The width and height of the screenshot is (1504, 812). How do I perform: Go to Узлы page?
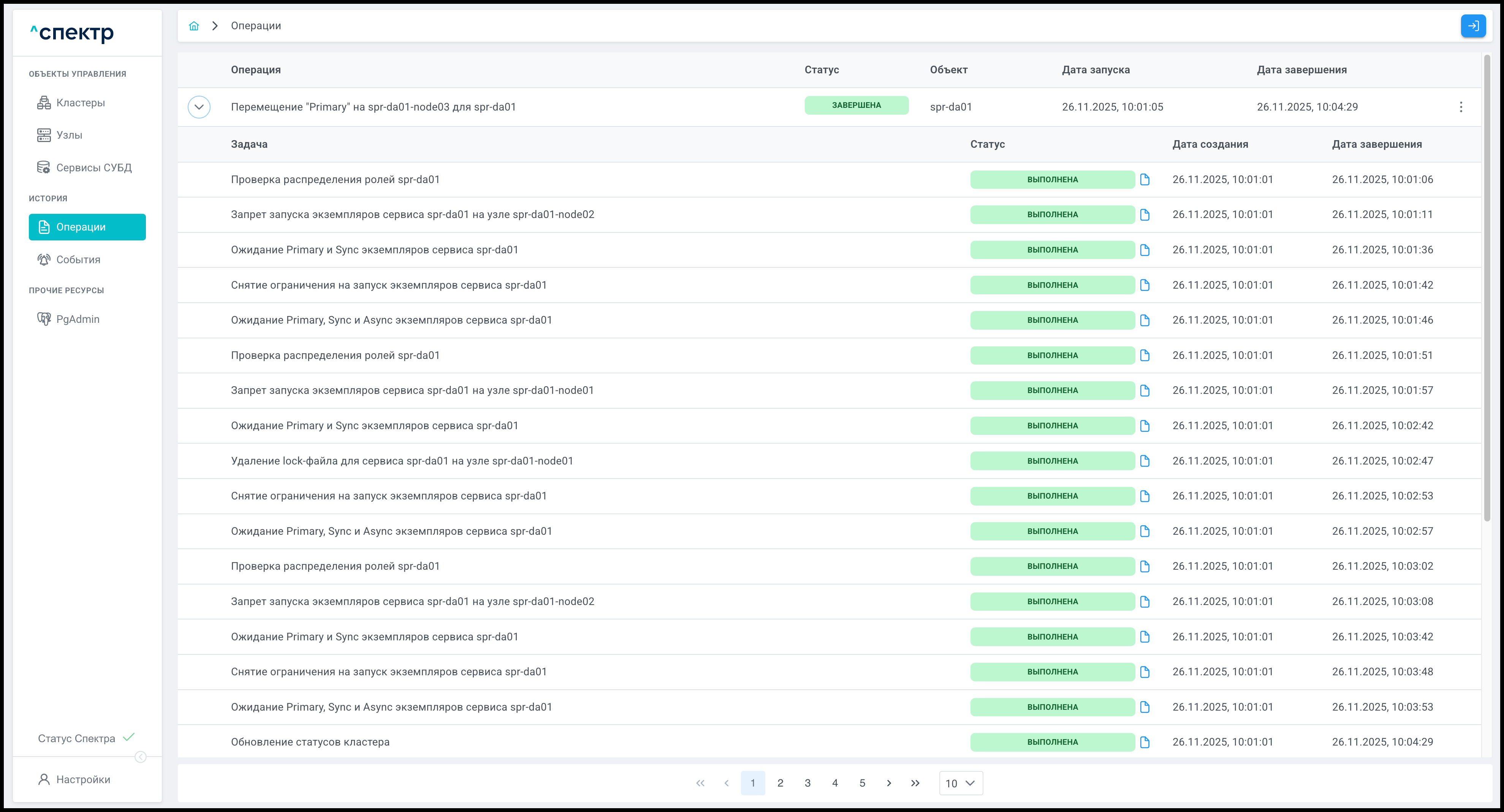pos(69,135)
